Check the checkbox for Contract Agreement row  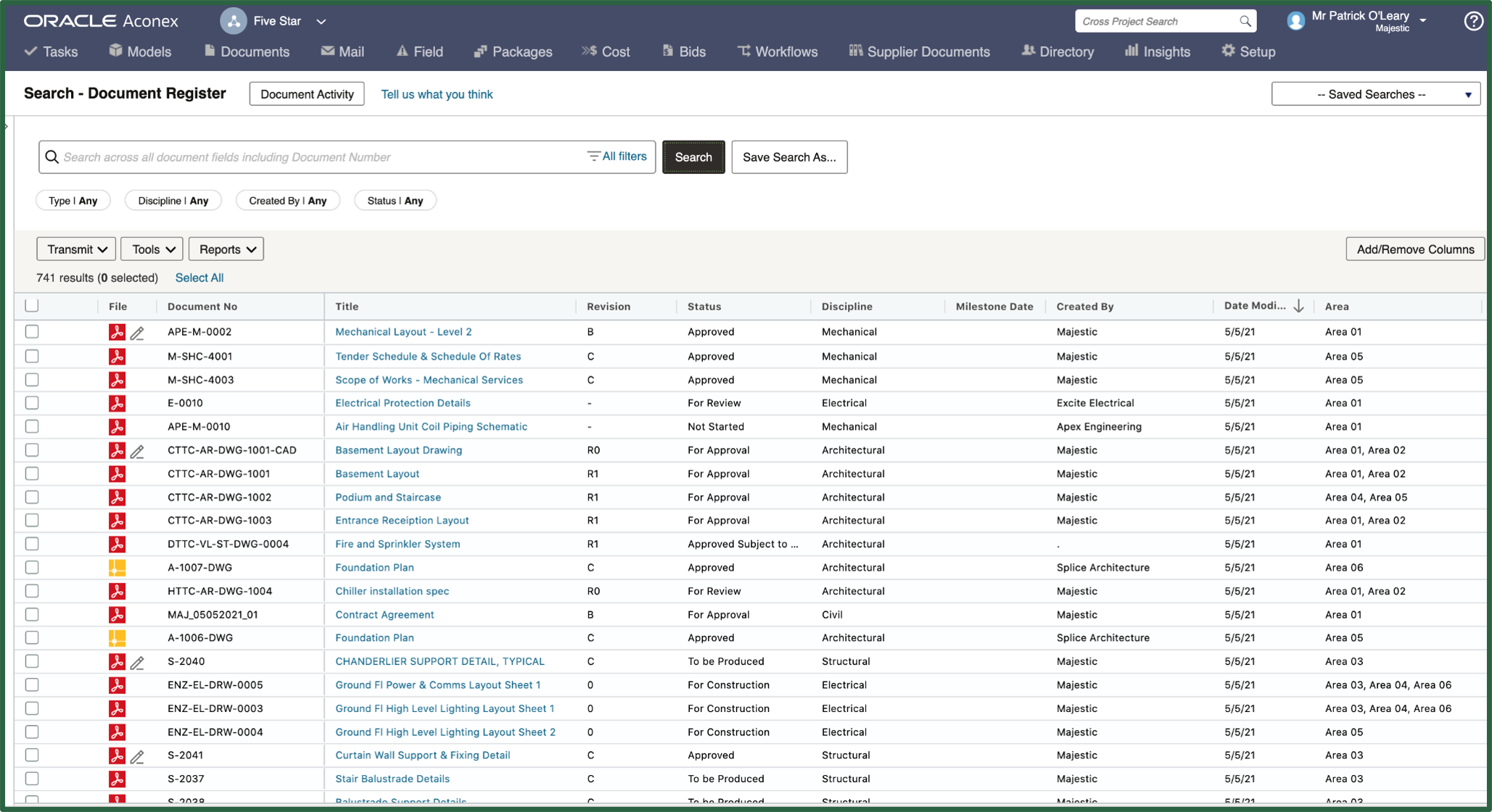click(32, 614)
